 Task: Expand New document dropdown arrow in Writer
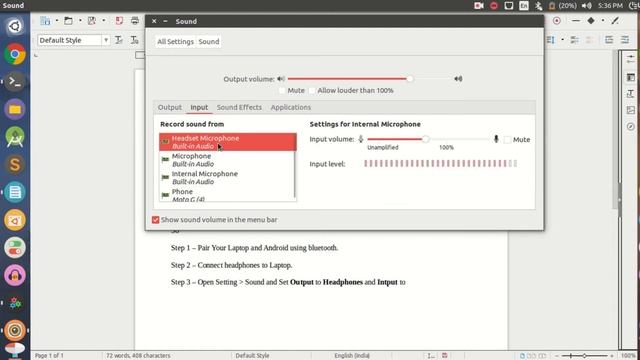[x=57, y=21]
